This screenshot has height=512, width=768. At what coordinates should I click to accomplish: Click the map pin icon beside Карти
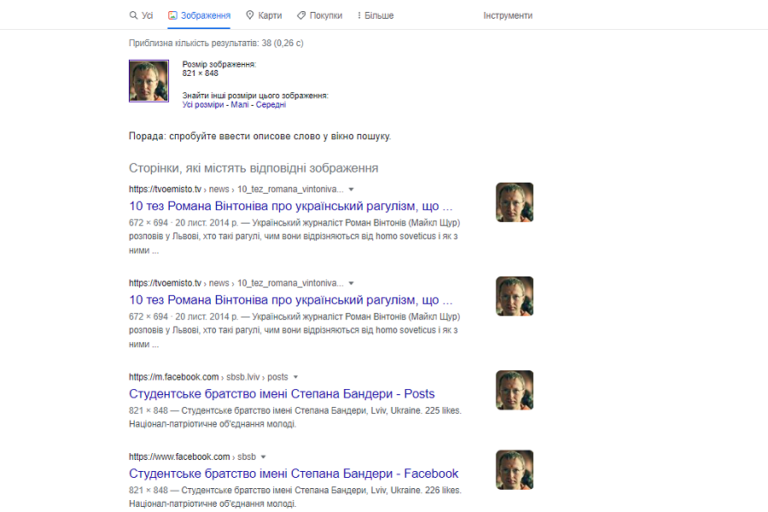250,15
